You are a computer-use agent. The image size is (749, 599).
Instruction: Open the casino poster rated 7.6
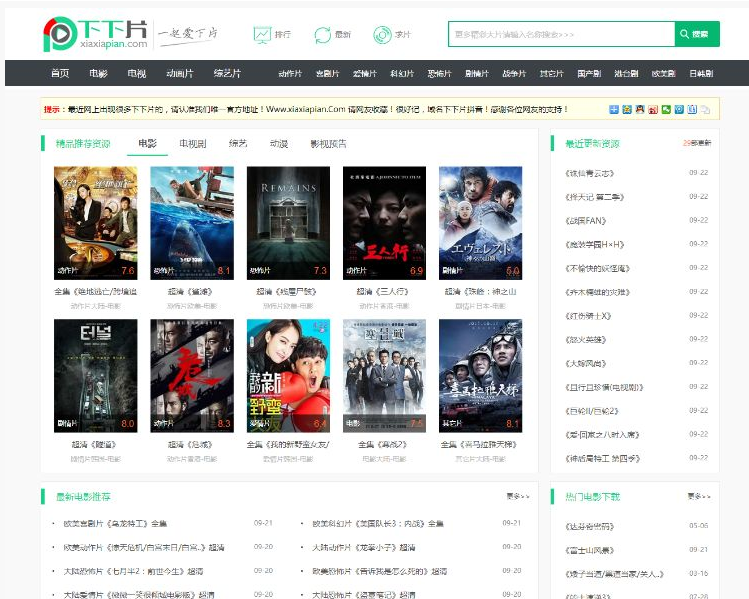96,223
